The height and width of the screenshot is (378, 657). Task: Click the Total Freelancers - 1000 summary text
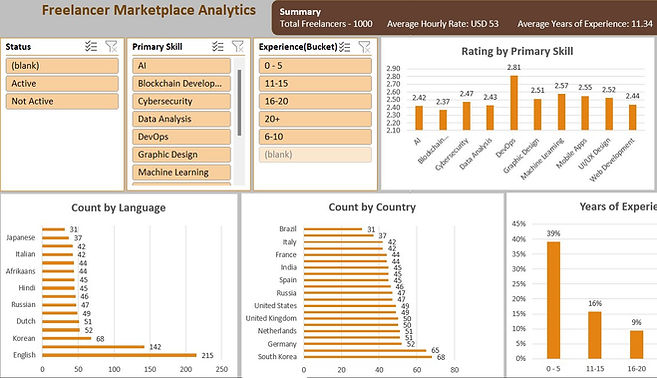click(x=326, y=24)
